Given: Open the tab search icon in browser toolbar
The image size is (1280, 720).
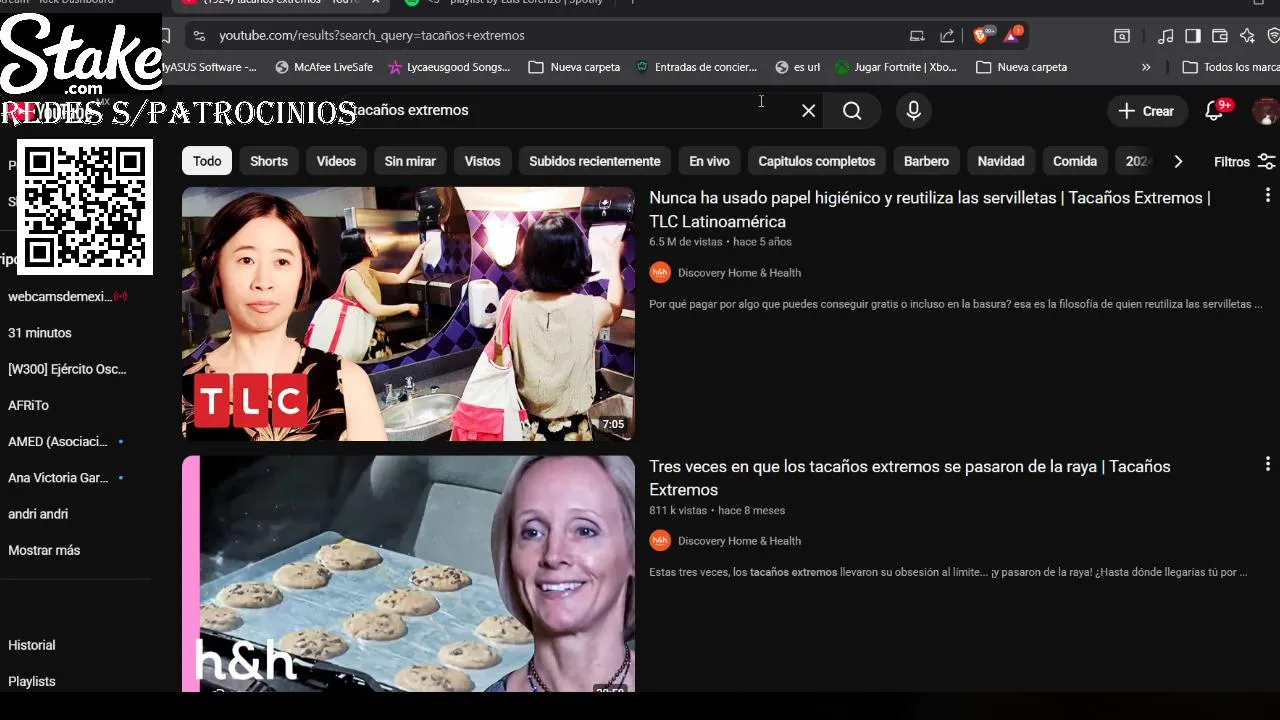Looking at the screenshot, I should (x=1122, y=36).
